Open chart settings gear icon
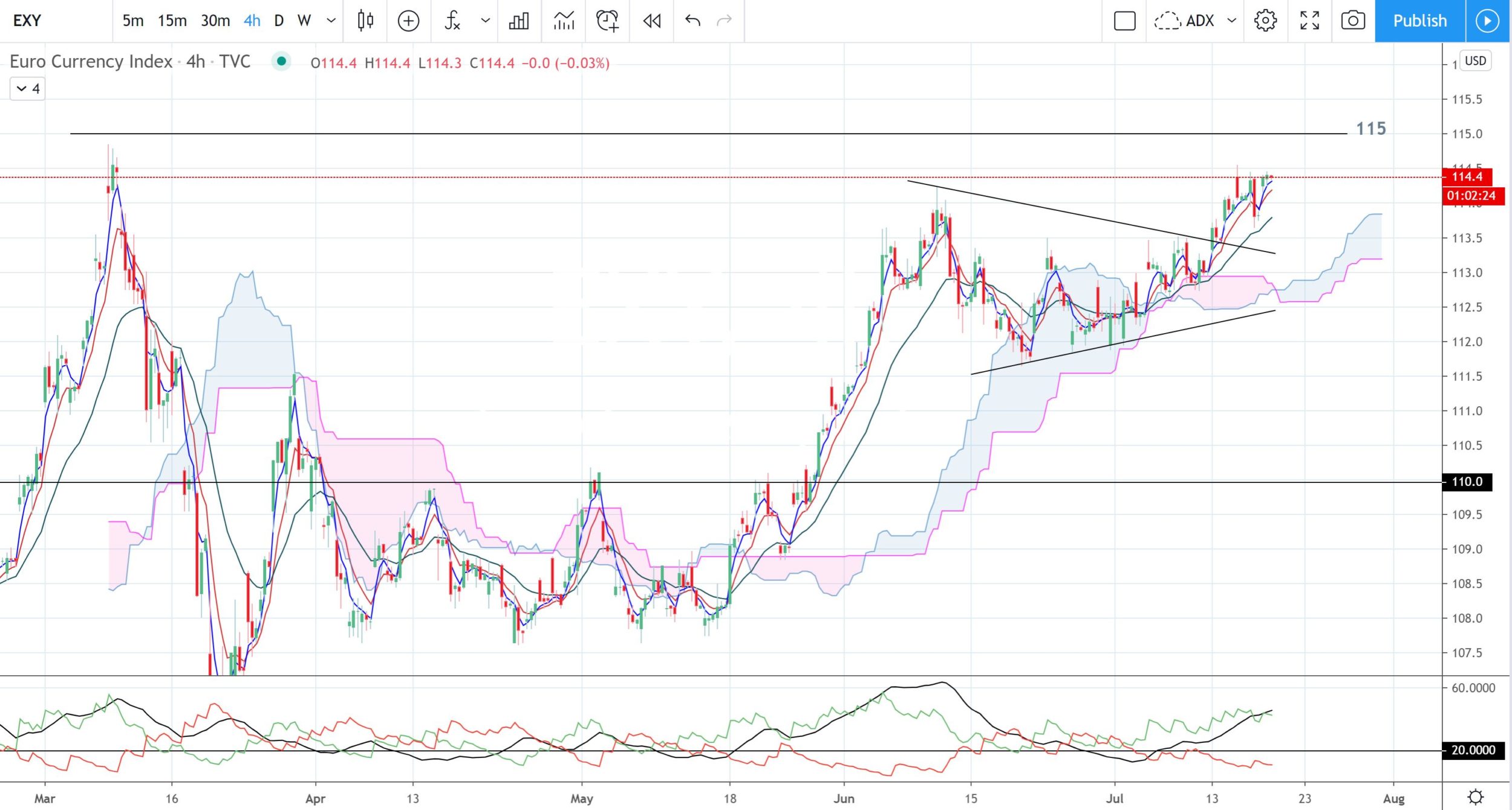 [x=1265, y=21]
